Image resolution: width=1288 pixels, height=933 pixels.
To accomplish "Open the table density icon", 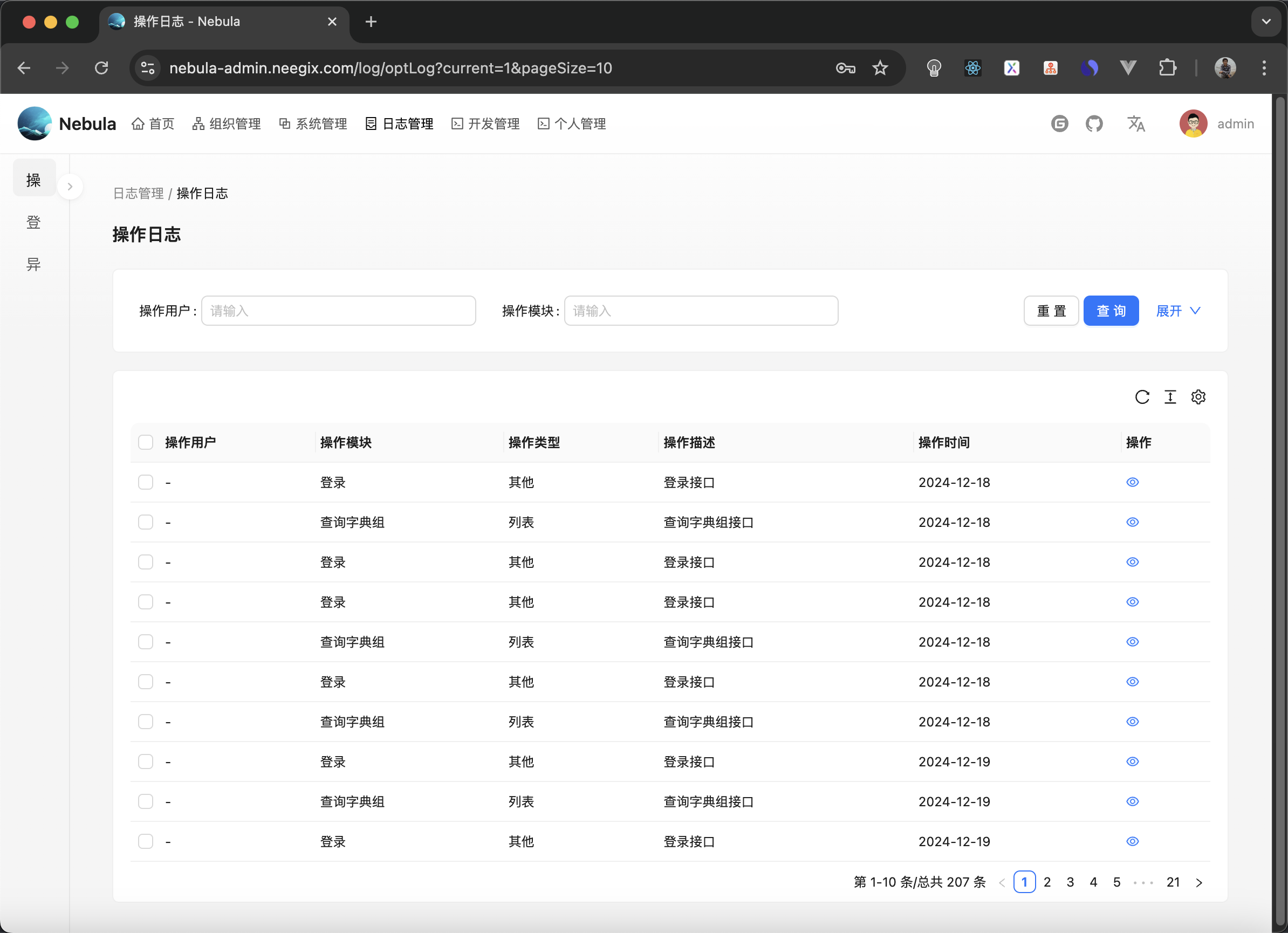I will pyautogui.click(x=1170, y=397).
